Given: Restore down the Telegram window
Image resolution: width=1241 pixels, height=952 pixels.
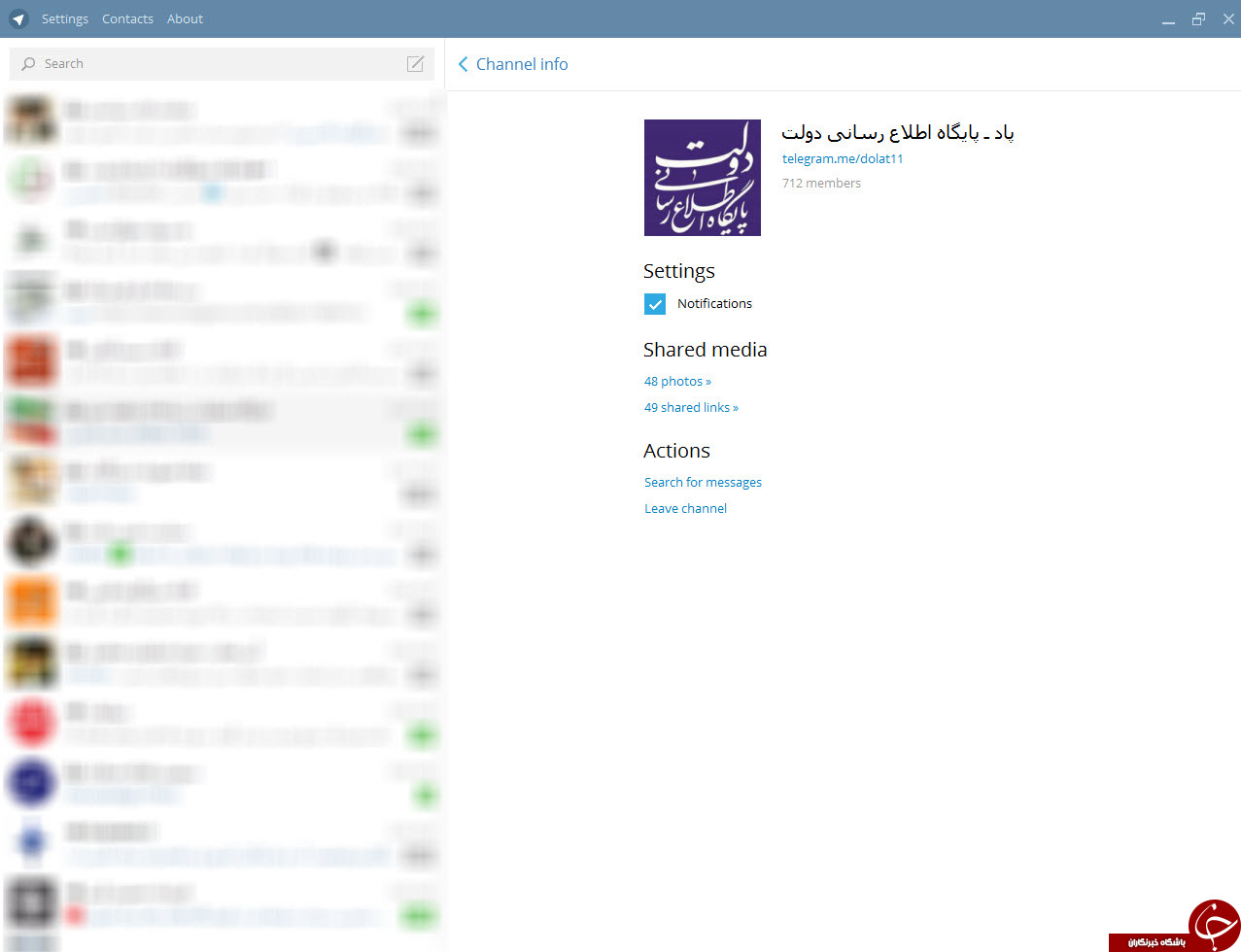Looking at the screenshot, I should (1198, 18).
